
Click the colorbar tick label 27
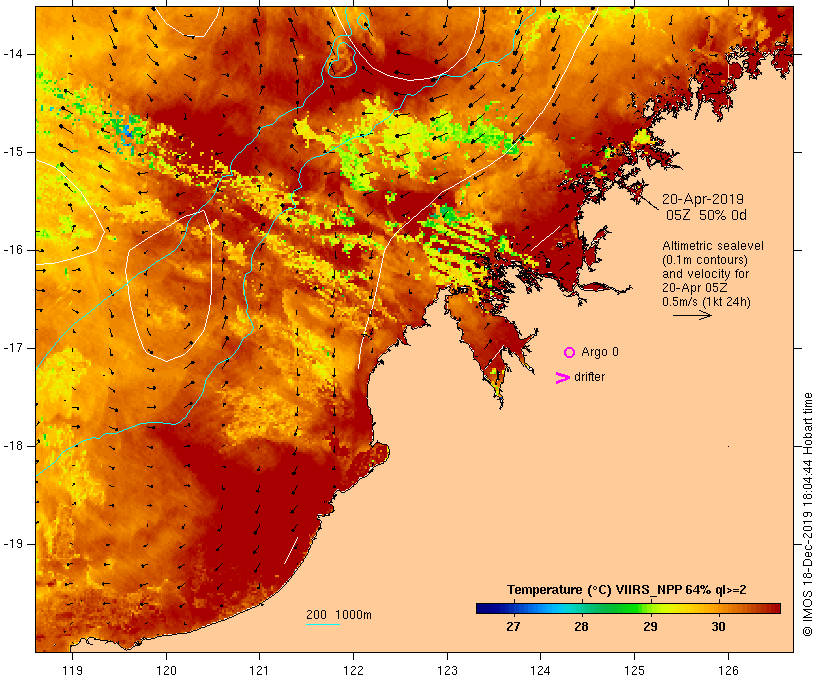coord(513,627)
